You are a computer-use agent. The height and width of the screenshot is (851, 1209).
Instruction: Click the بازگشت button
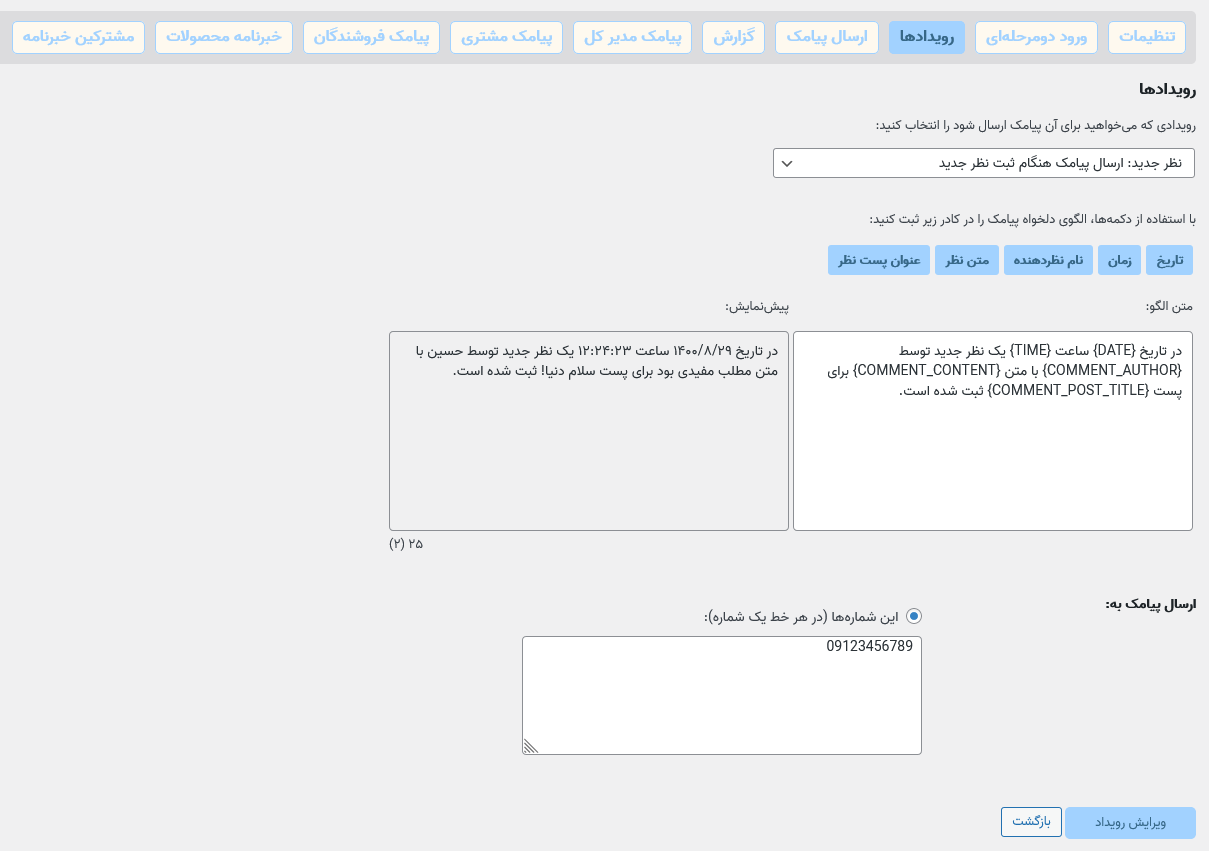tap(1031, 822)
